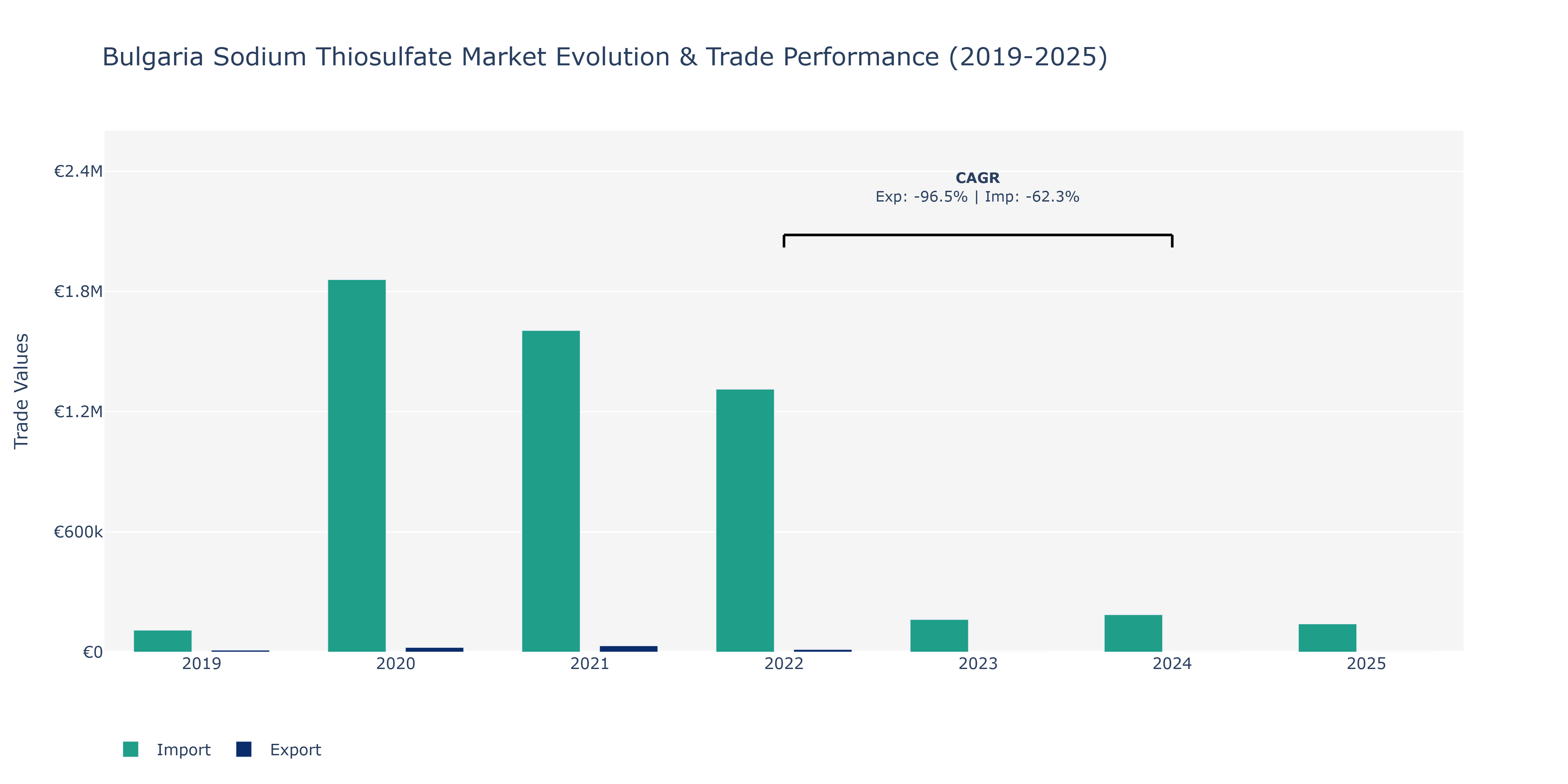Select the 2021 Export bar

click(629, 649)
